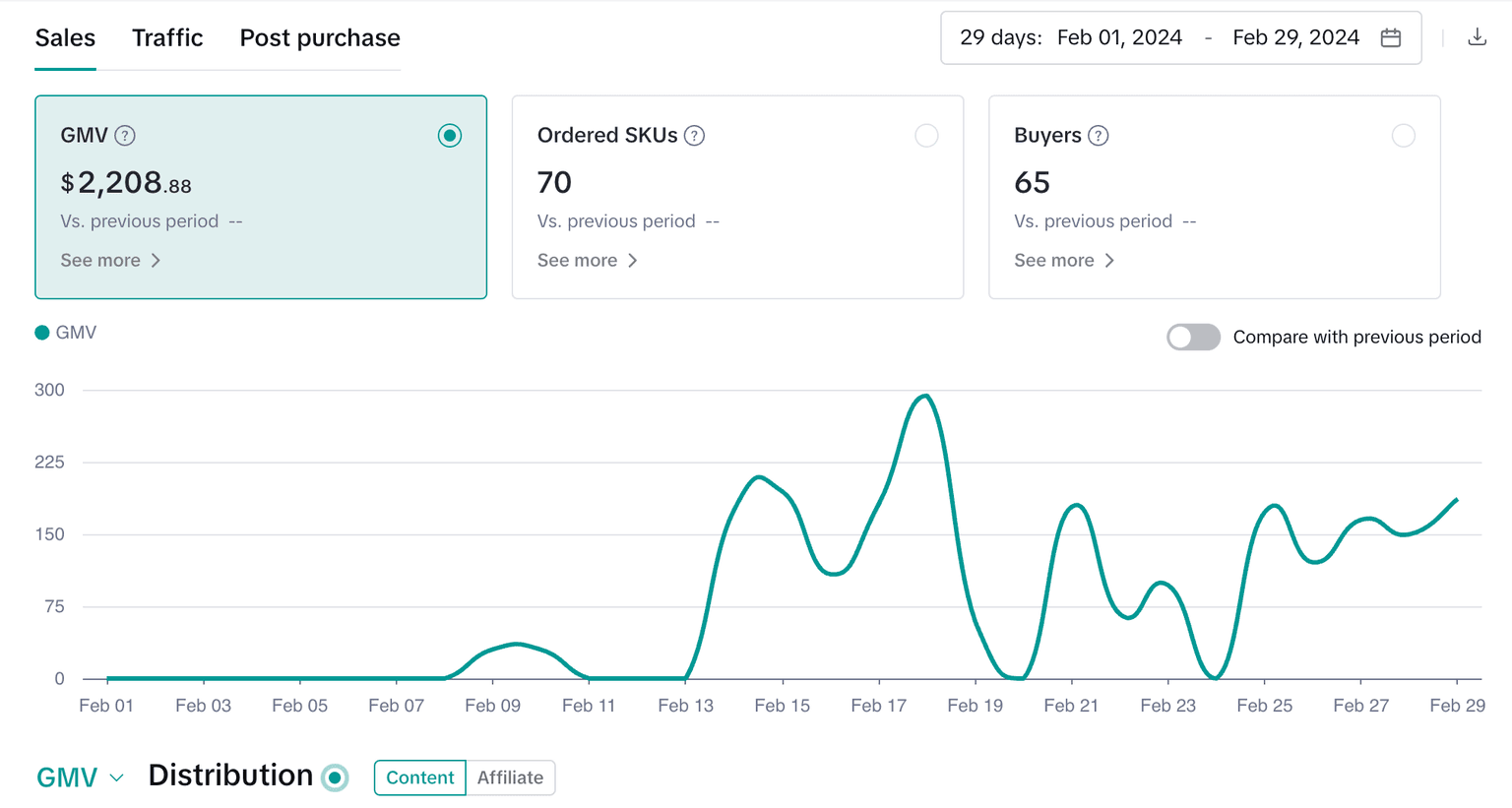Show the Ordered SKUs help icon
Screen dimensions: 1512x808
tap(694, 136)
